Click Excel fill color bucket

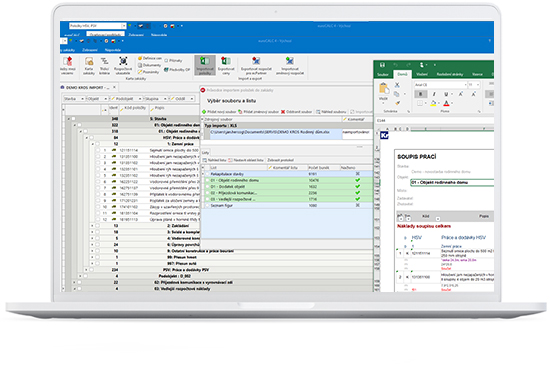[x=433, y=103]
